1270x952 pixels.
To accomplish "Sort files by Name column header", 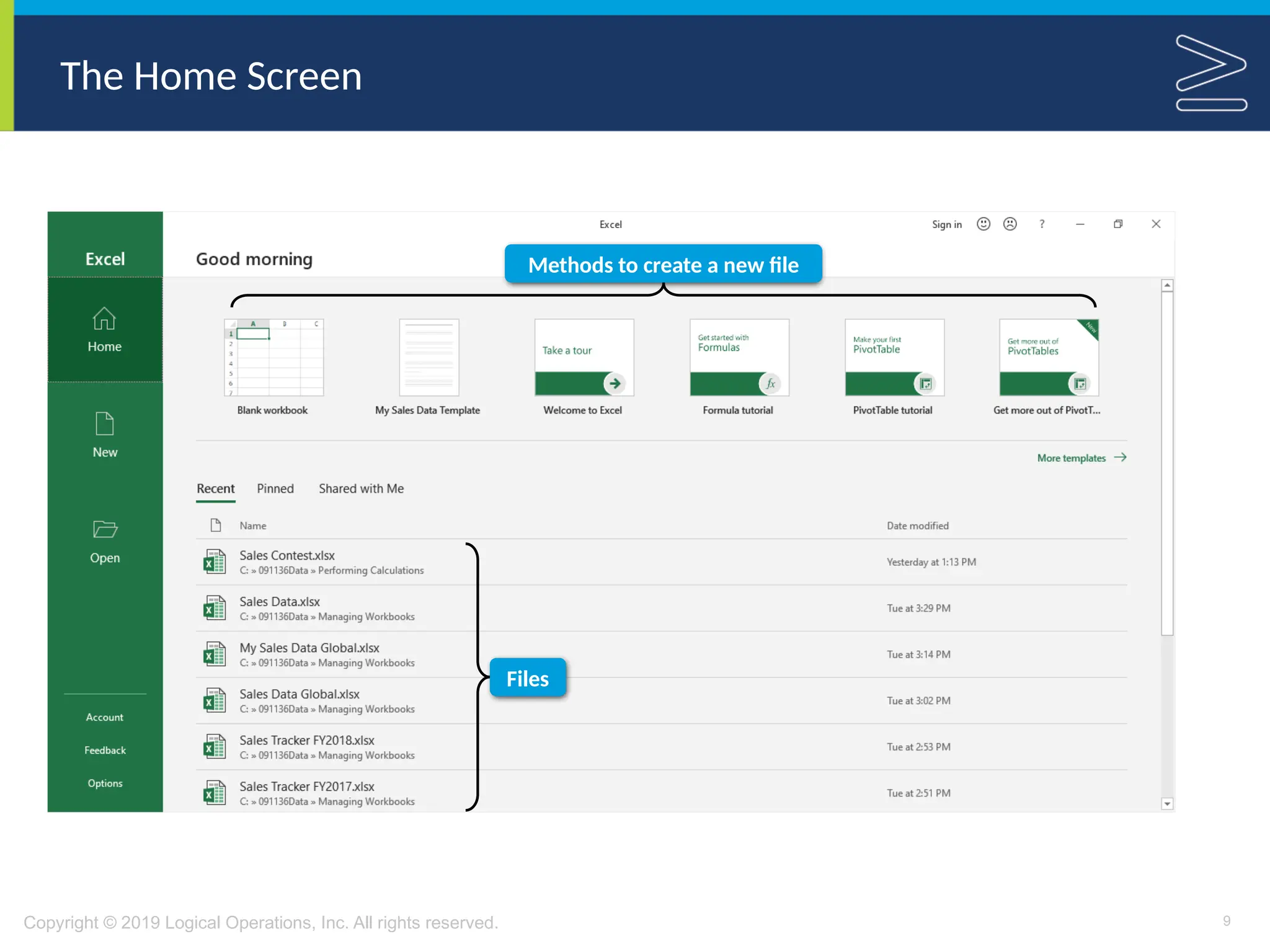I will pyautogui.click(x=253, y=526).
